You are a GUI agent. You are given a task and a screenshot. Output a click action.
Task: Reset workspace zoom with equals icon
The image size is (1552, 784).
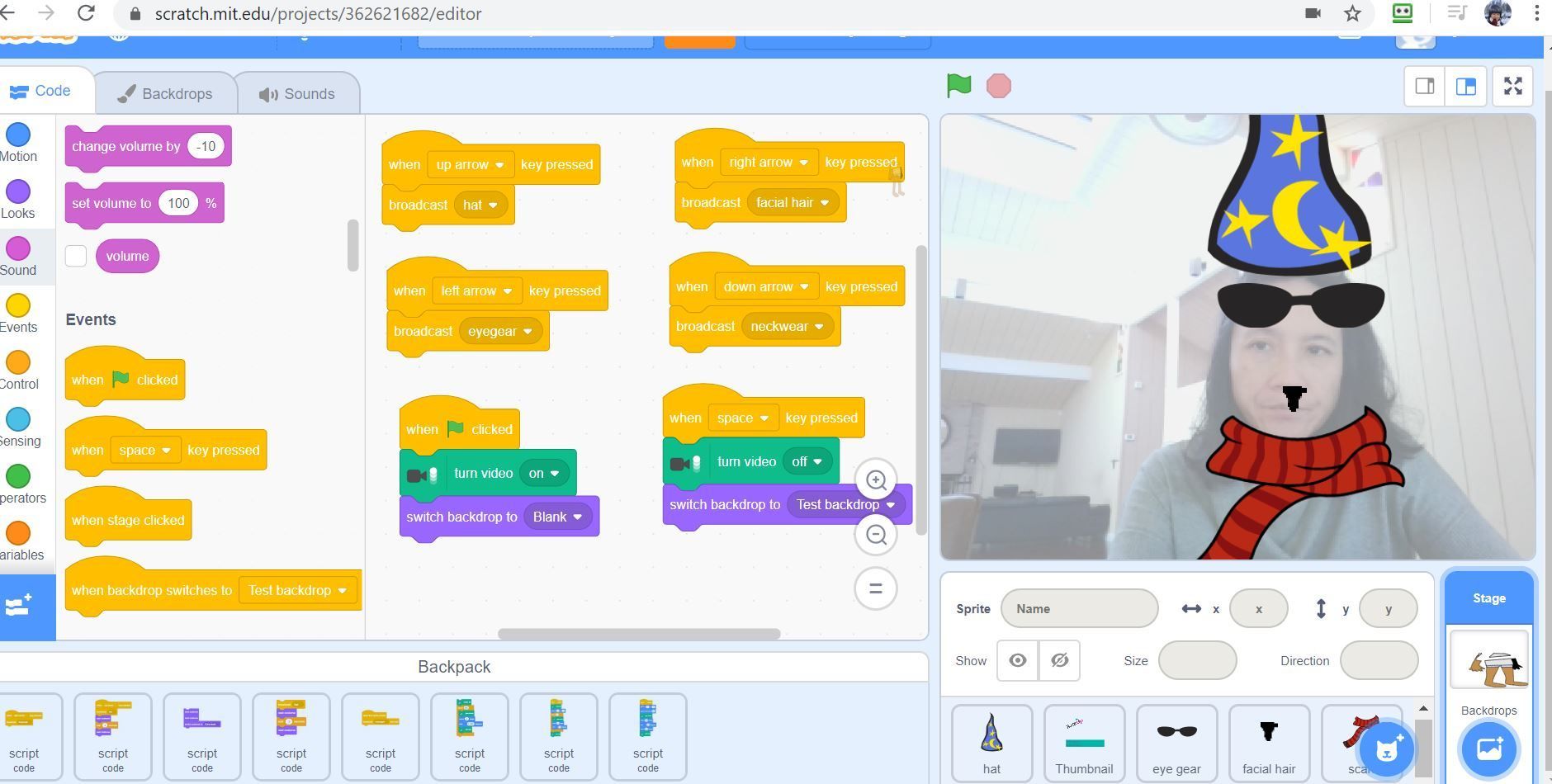pyautogui.click(x=876, y=589)
